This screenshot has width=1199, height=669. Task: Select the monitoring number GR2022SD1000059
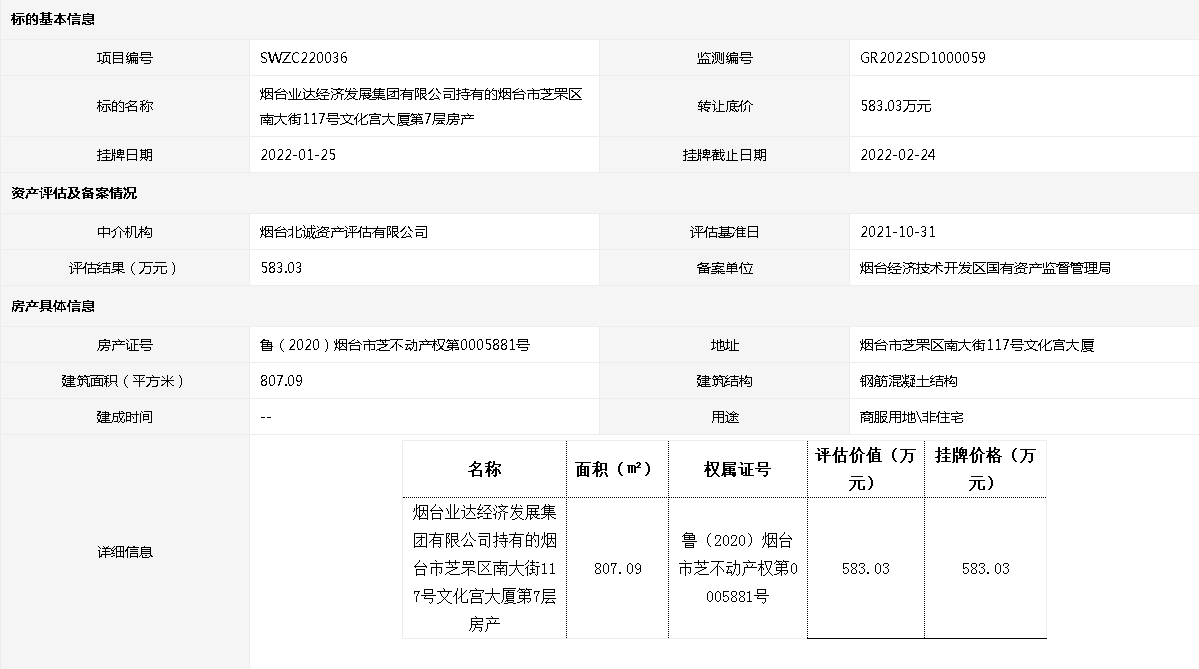click(922, 58)
